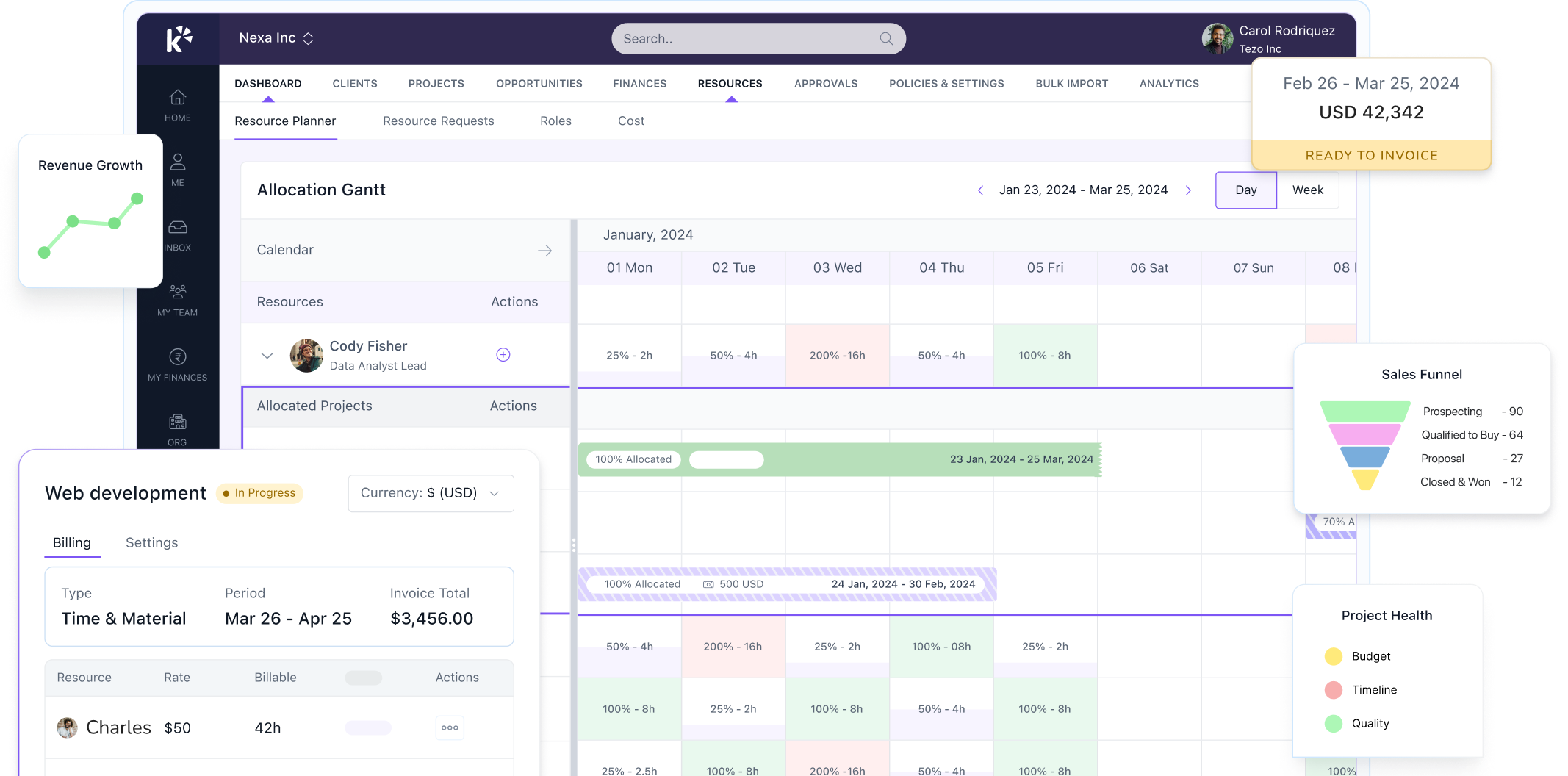Click Cody Fisher's avatar photo
Screen dimensions: 1568x776
tap(306, 356)
